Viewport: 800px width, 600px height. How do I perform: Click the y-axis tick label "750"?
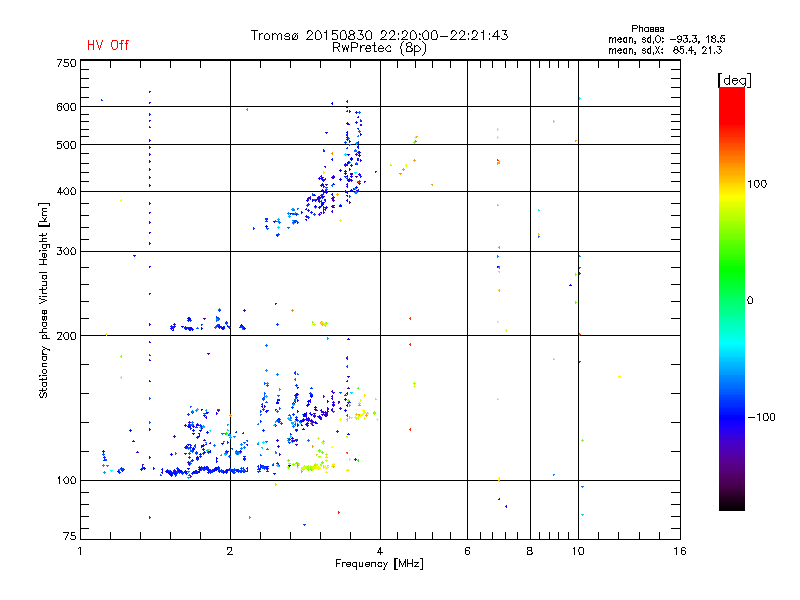click(x=66, y=63)
